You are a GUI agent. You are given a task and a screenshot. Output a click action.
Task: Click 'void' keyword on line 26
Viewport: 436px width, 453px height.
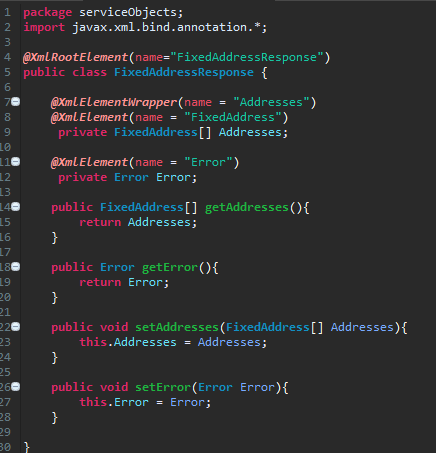click(114, 387)
